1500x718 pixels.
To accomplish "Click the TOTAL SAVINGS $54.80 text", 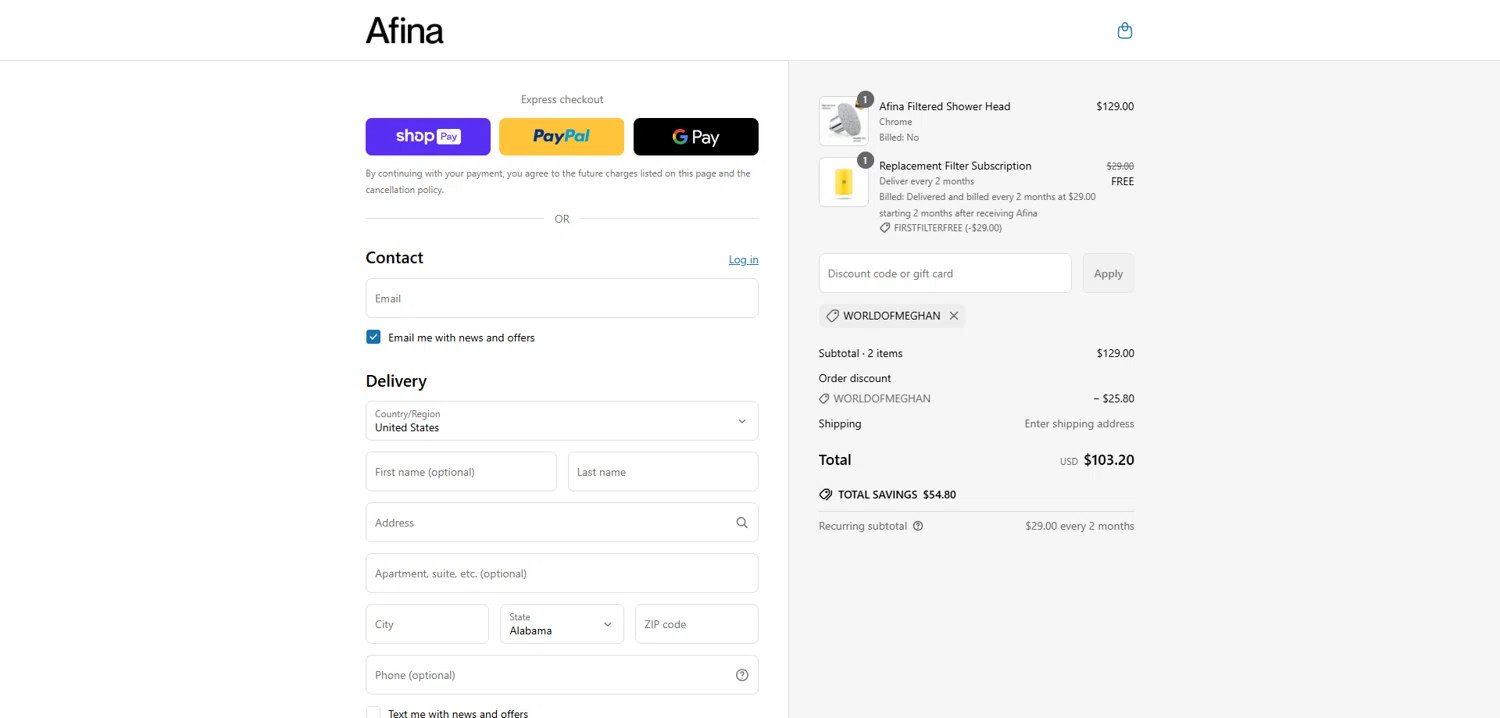I will click(897, 495).
